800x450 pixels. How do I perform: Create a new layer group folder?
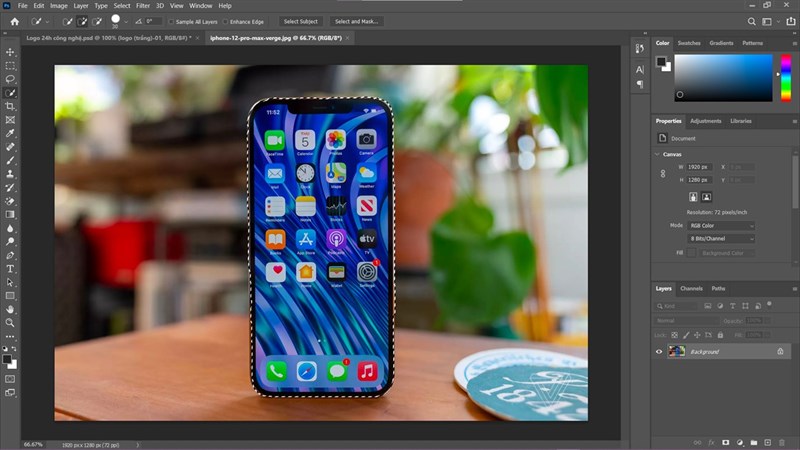(x=754, y=442)
